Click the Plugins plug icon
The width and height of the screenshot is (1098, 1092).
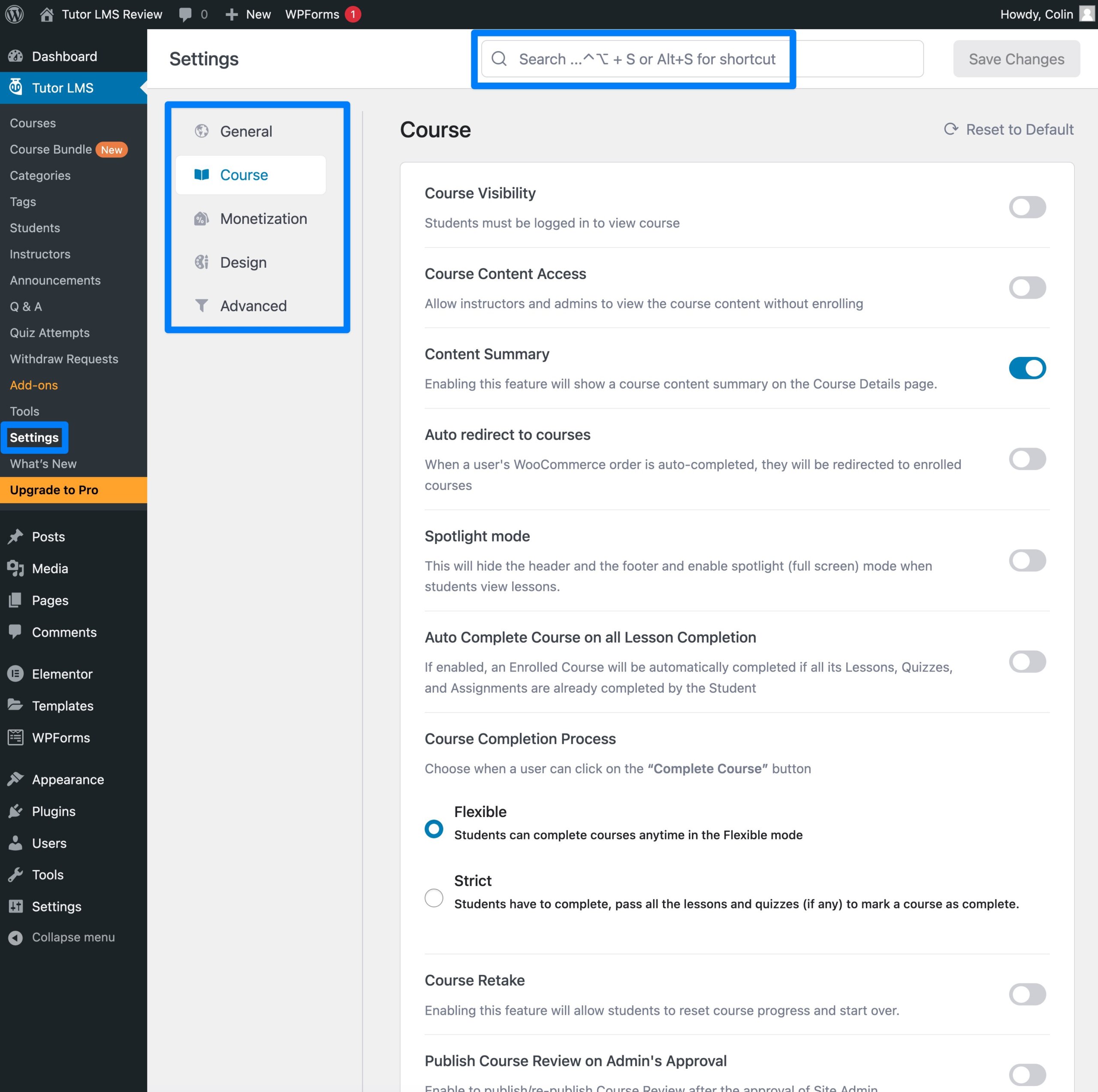(15, 811)
